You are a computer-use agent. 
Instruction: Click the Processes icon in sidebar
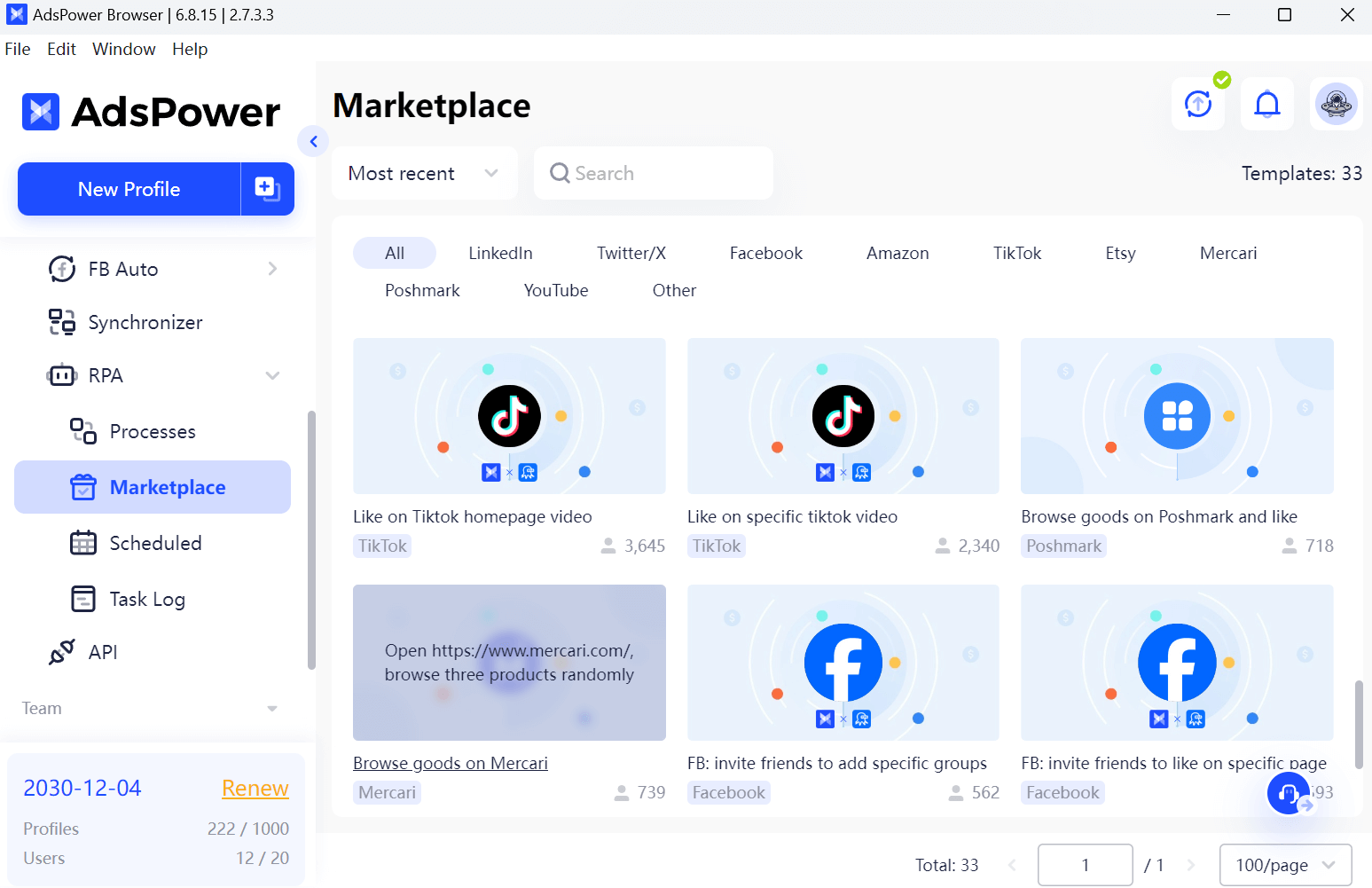pyautogui.click(x=83, y=431)
